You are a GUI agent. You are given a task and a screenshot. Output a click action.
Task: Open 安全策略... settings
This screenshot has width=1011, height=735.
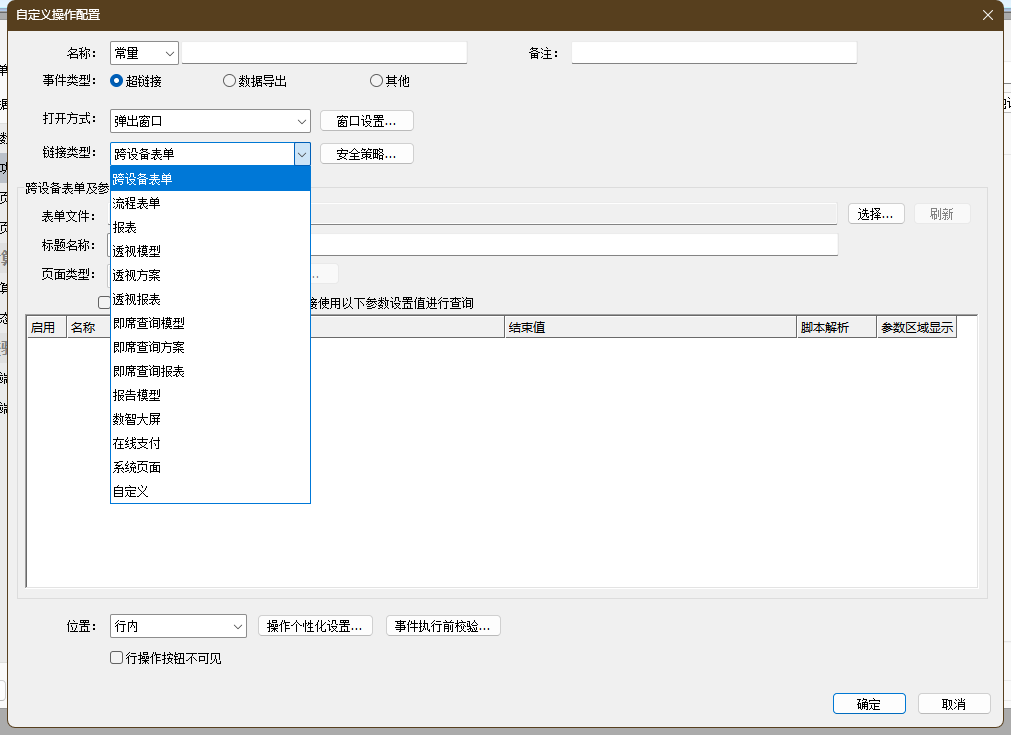366,154
